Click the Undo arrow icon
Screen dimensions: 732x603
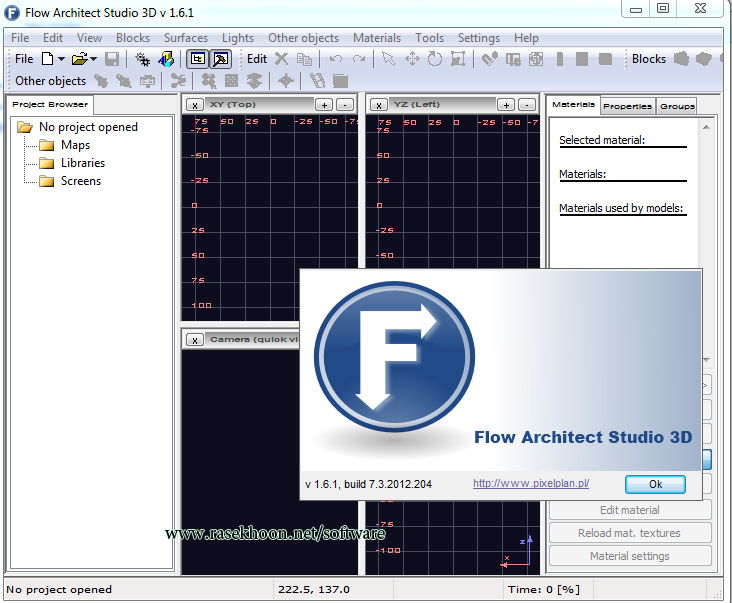click(336, 59)
